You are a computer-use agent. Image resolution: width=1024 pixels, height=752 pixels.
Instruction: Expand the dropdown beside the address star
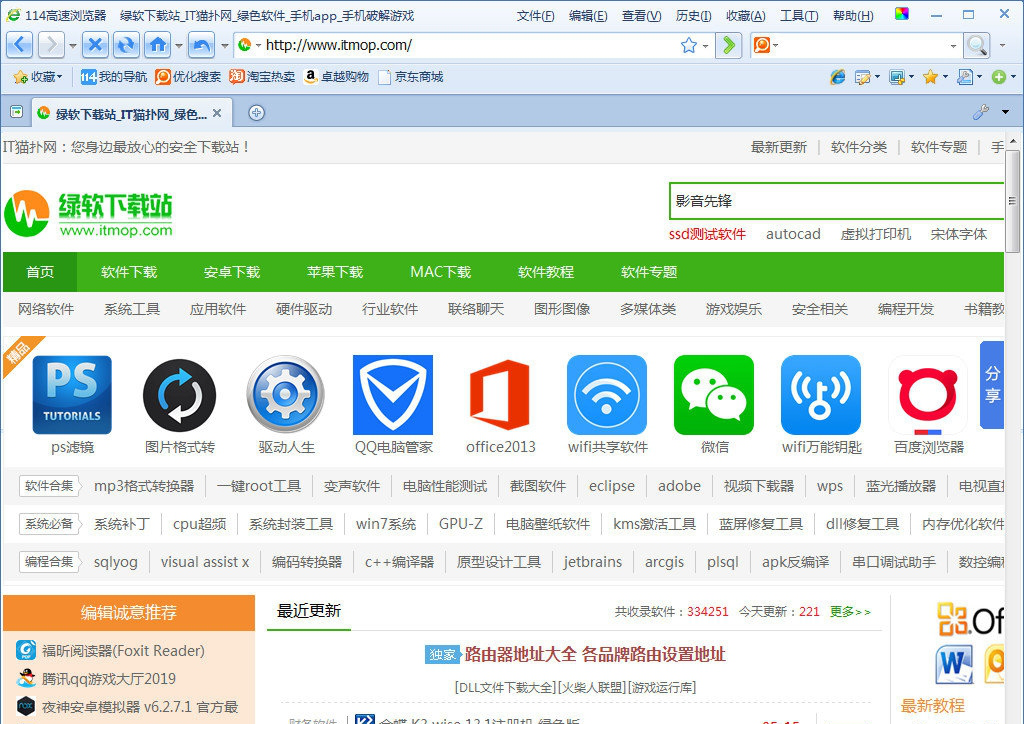tap(705, 46)
